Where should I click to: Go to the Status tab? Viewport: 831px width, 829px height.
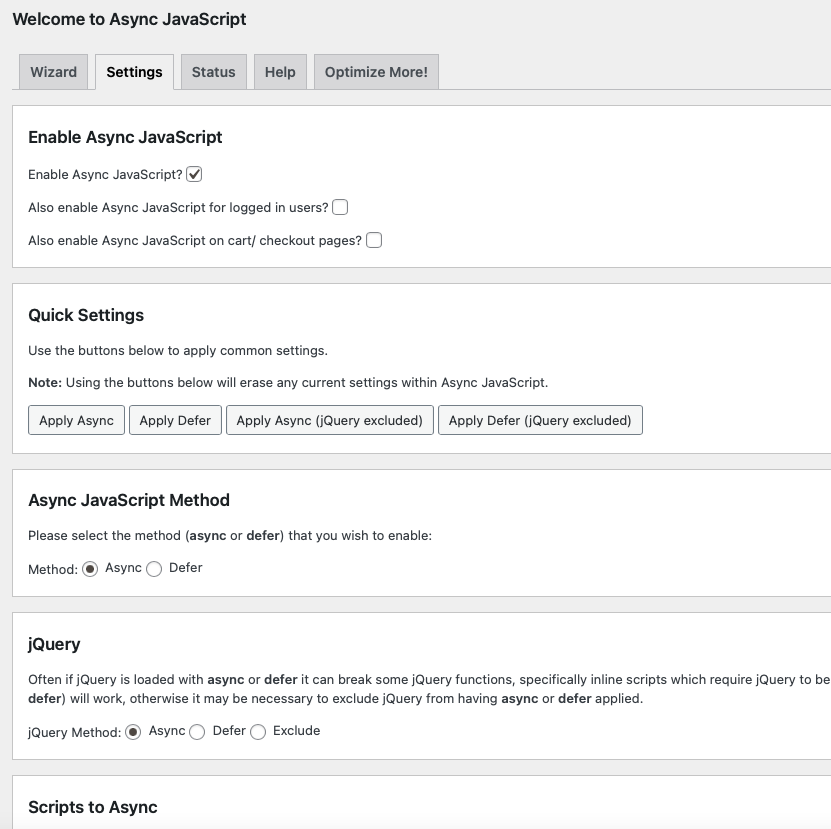coord(213,72)
